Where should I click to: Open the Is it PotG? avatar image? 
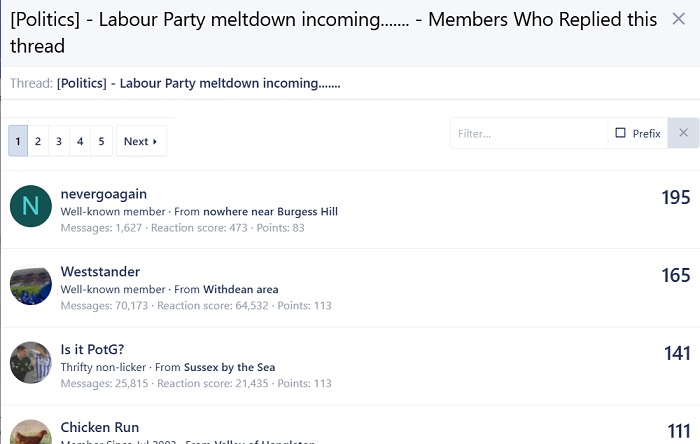31,362
